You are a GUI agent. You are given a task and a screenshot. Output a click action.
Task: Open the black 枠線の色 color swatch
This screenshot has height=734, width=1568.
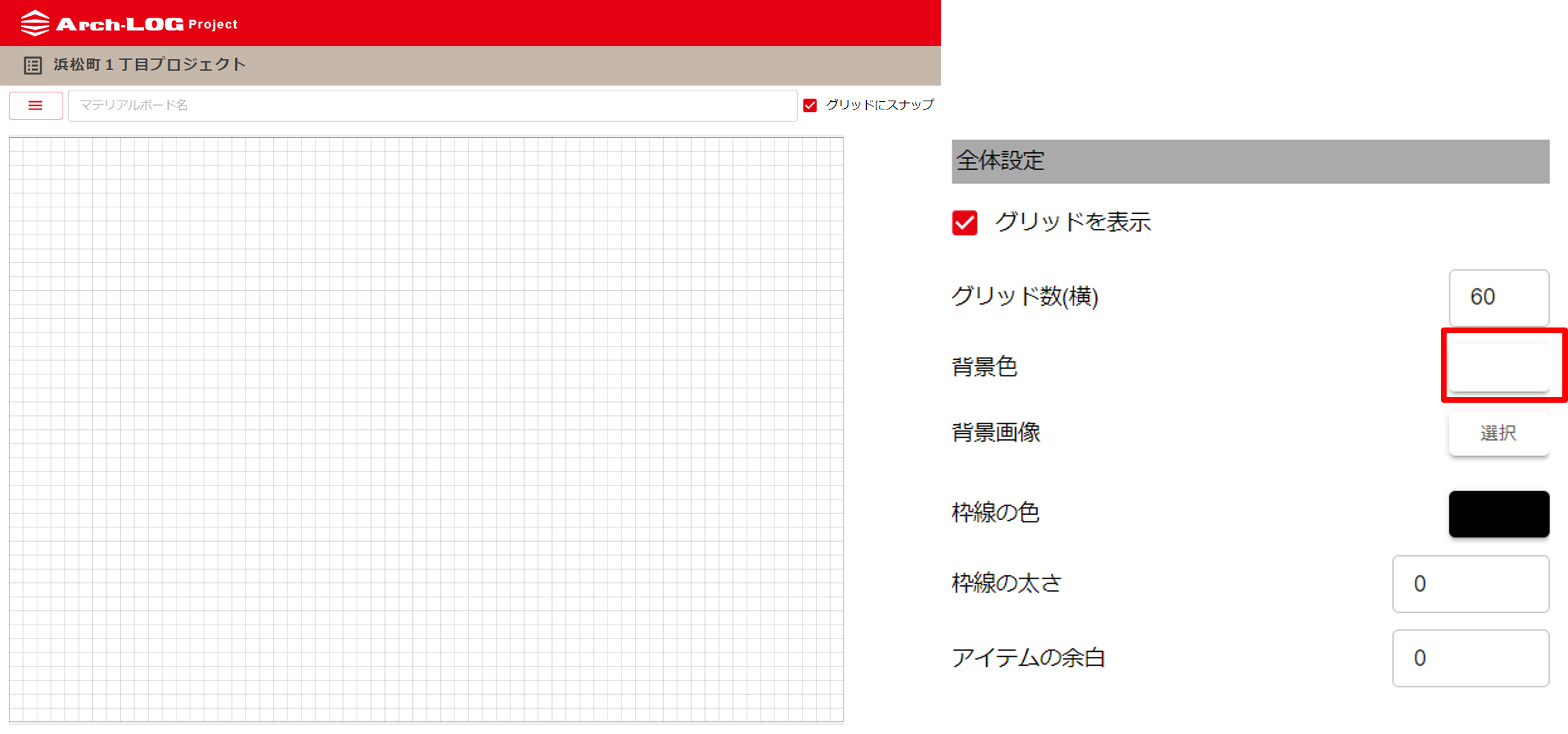coord(1498,514)
